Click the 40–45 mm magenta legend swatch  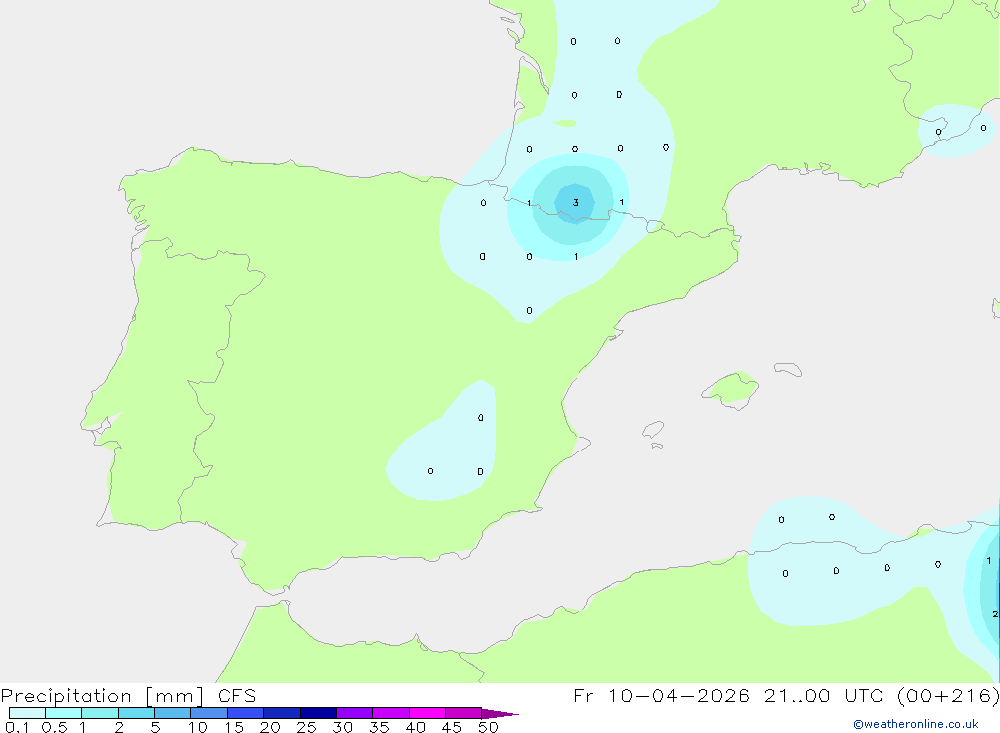pos(427,713)
